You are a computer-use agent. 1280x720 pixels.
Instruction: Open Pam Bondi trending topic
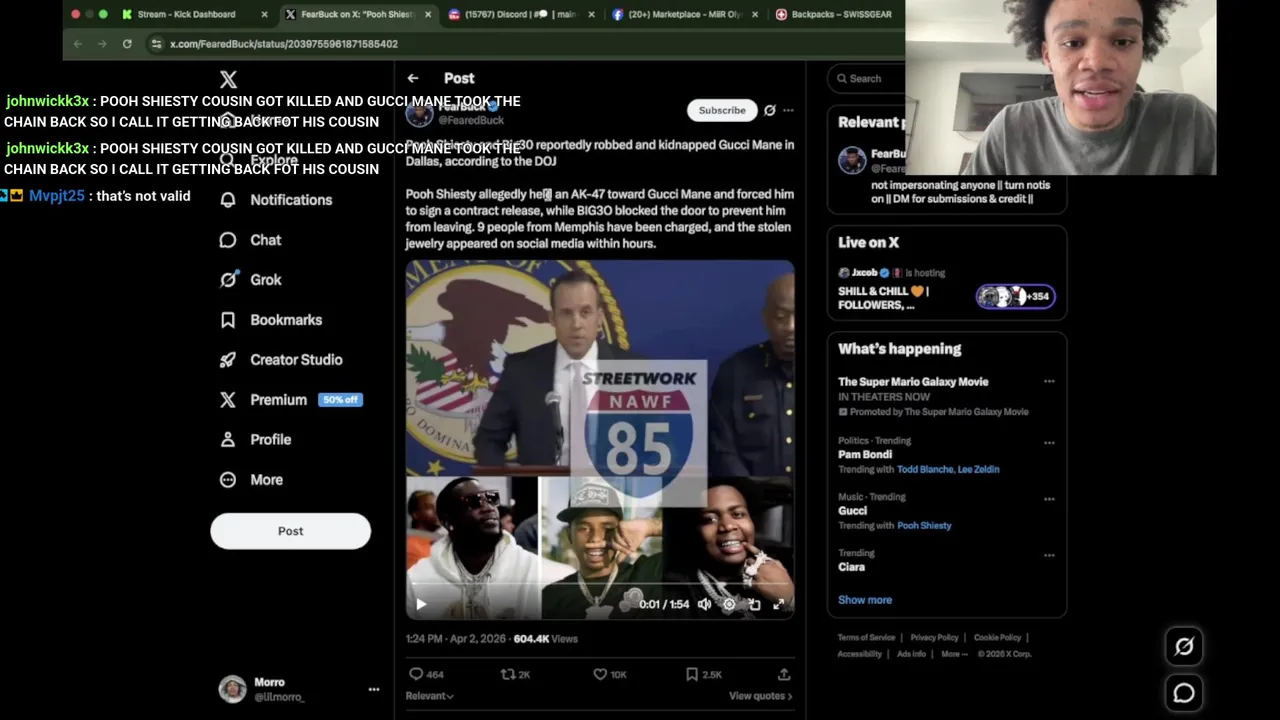point(865,454)
